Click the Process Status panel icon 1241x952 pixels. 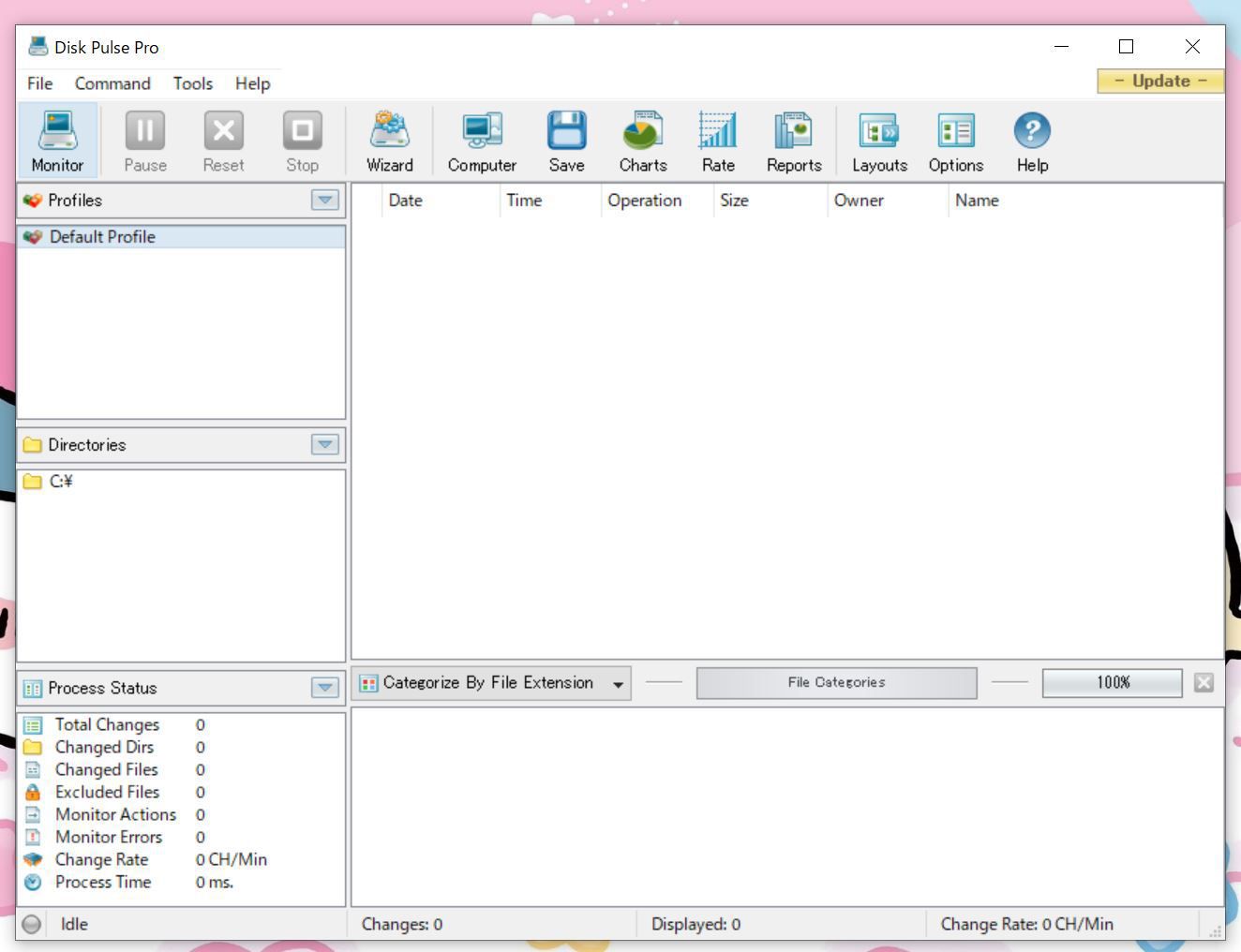pos(33,689)
